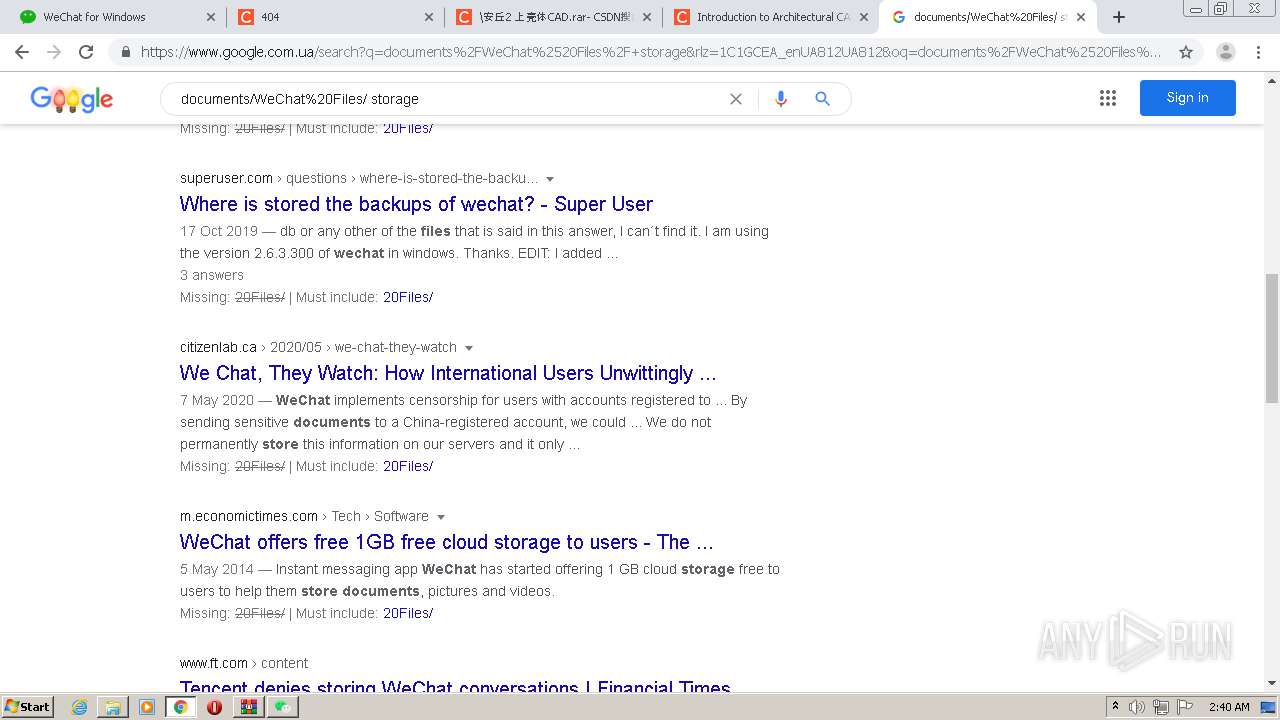Open WeChat from the taskbar
1280x720 pixels.
click(282, 707)
